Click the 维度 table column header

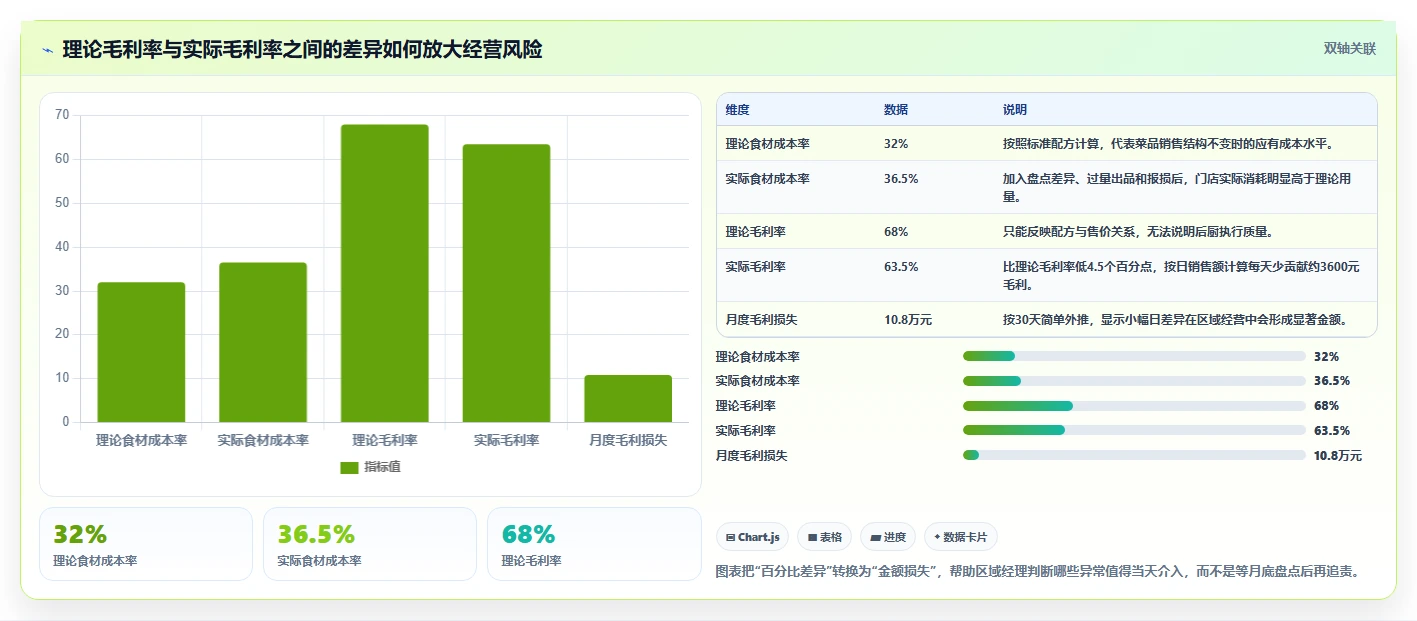738,110
